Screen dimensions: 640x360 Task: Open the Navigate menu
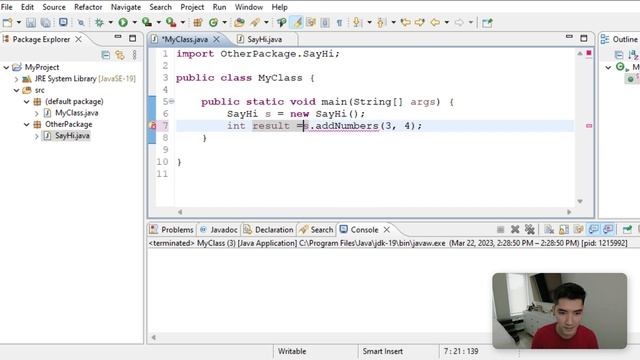pyautogui.click(x=126, y=7)
